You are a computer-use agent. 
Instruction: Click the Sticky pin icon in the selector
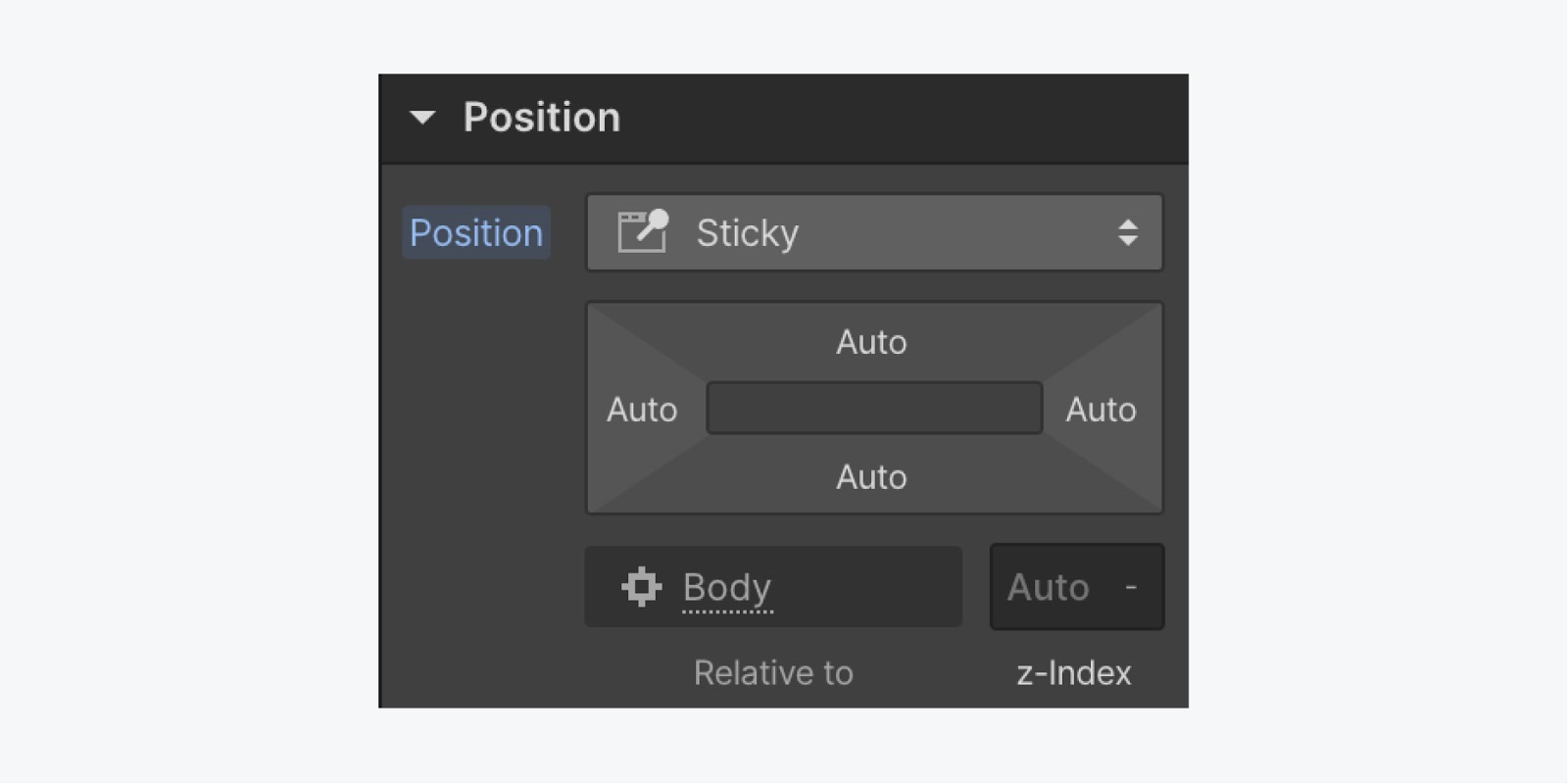coord(643,231)
